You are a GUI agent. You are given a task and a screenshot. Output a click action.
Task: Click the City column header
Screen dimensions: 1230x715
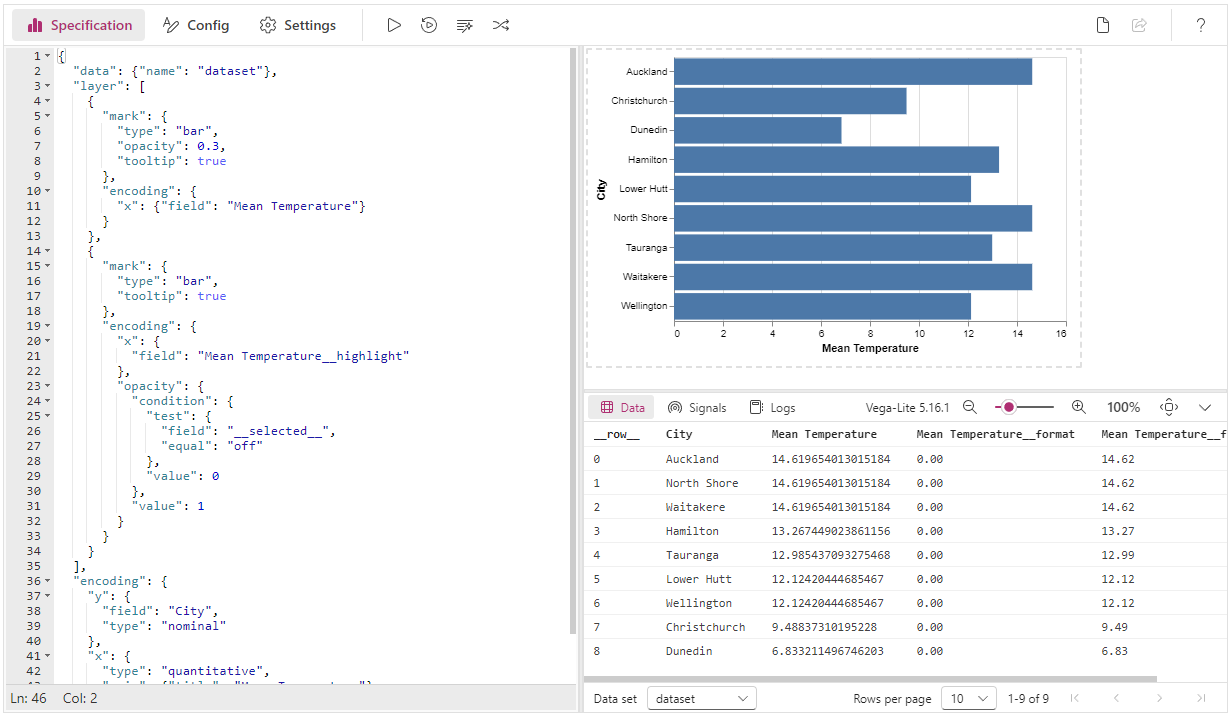tap(679, 434)
